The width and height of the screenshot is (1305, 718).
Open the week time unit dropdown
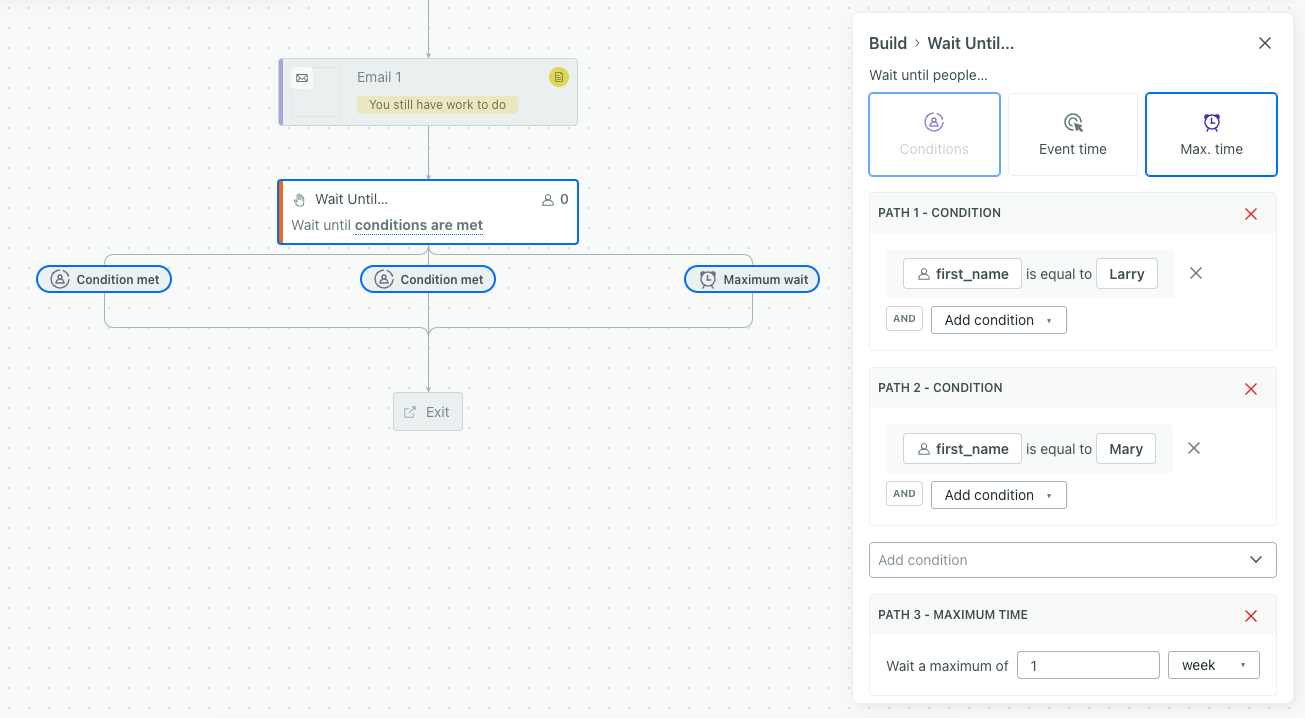1213,665
